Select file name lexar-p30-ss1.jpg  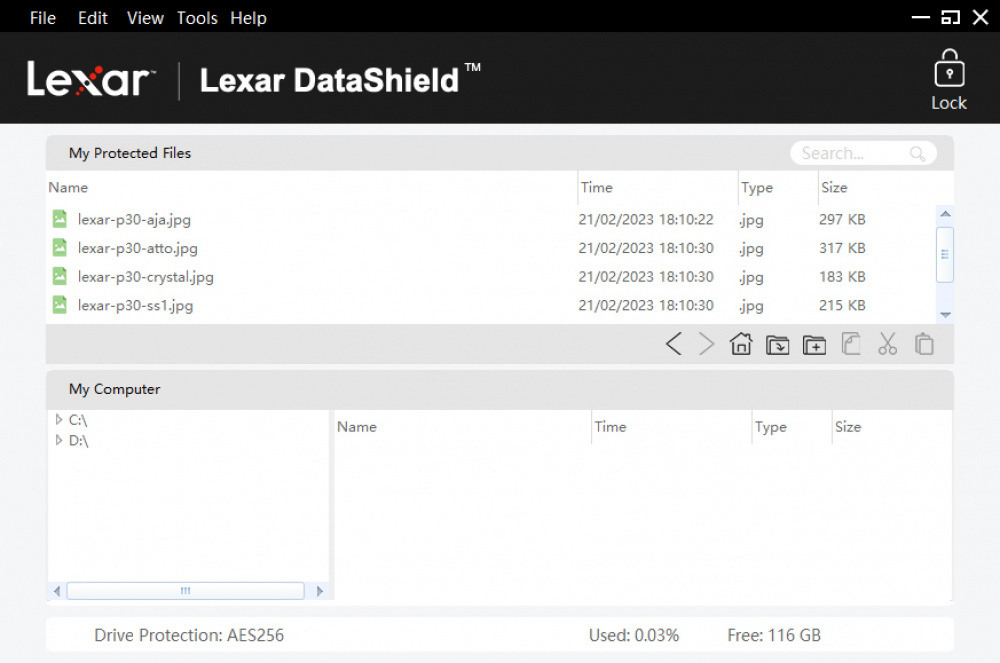(135, 305)
